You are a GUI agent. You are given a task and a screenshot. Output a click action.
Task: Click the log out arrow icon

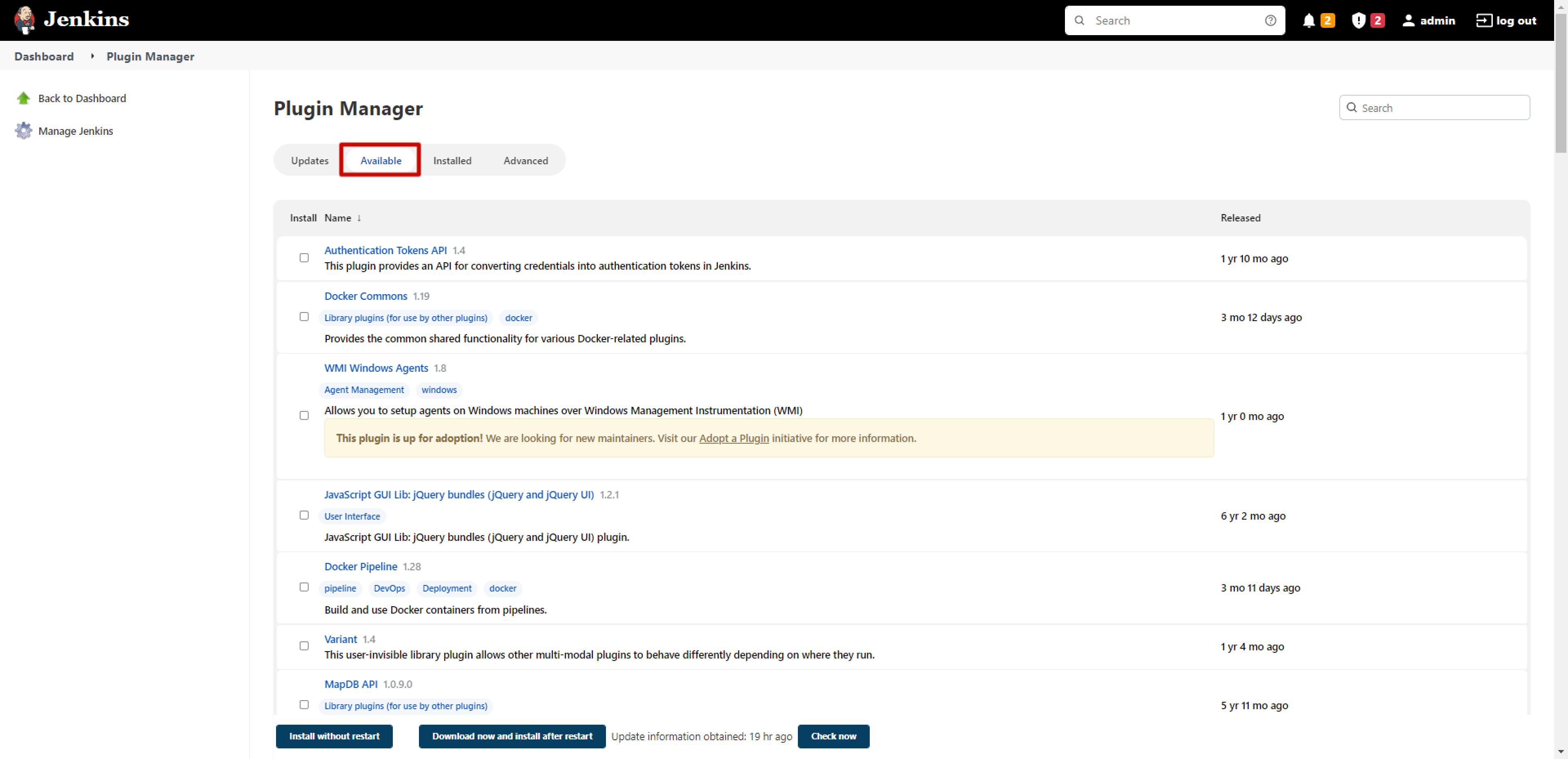point(1483,21)
